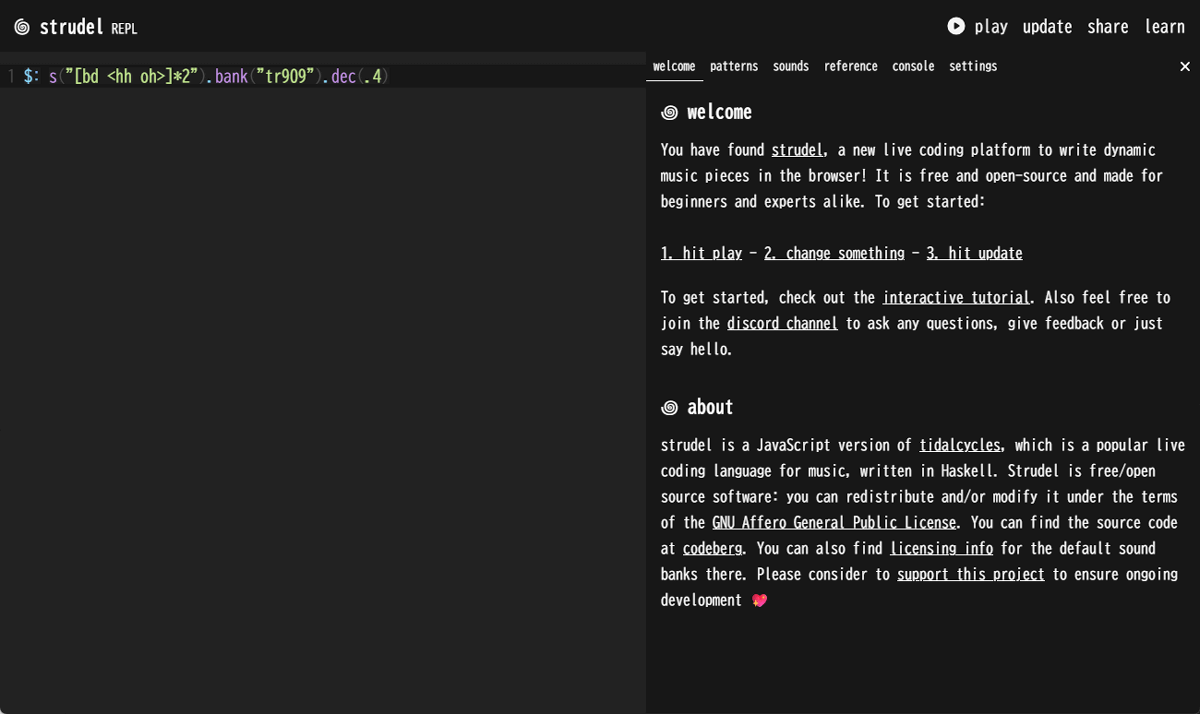Close the side panel with X icon
1200x714 pixels.
click(1184, 67)
